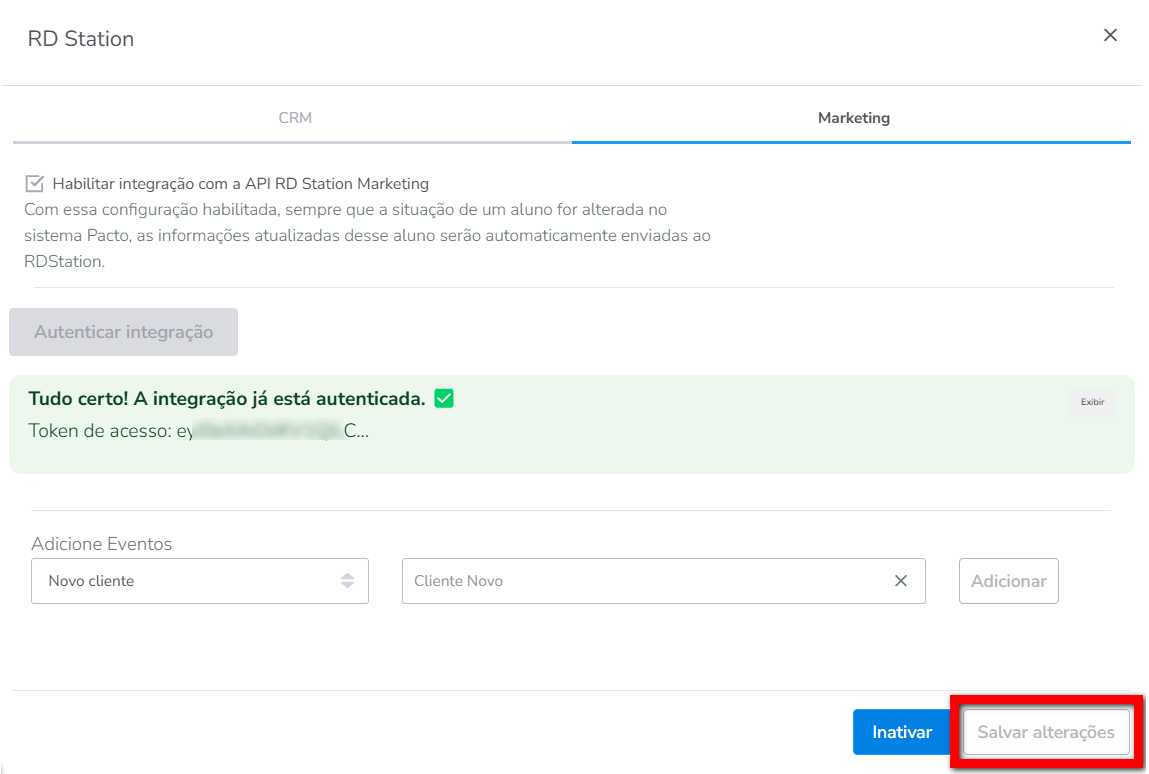The image size is (1149, 774).
Task: Click the RD Station dialog title
Action: (81, 39)
